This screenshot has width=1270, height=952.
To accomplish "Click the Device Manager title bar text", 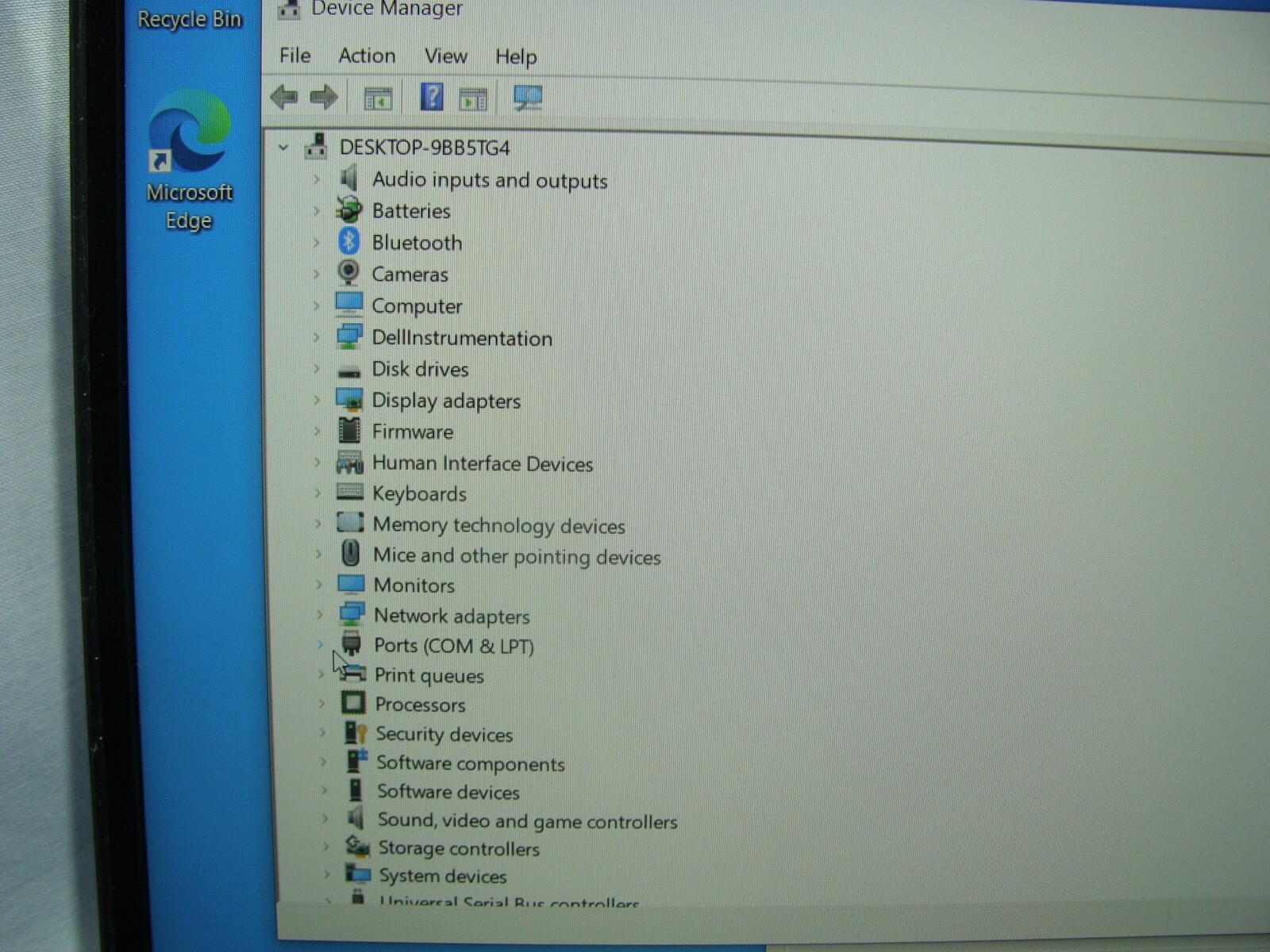I will pos(387,9).
